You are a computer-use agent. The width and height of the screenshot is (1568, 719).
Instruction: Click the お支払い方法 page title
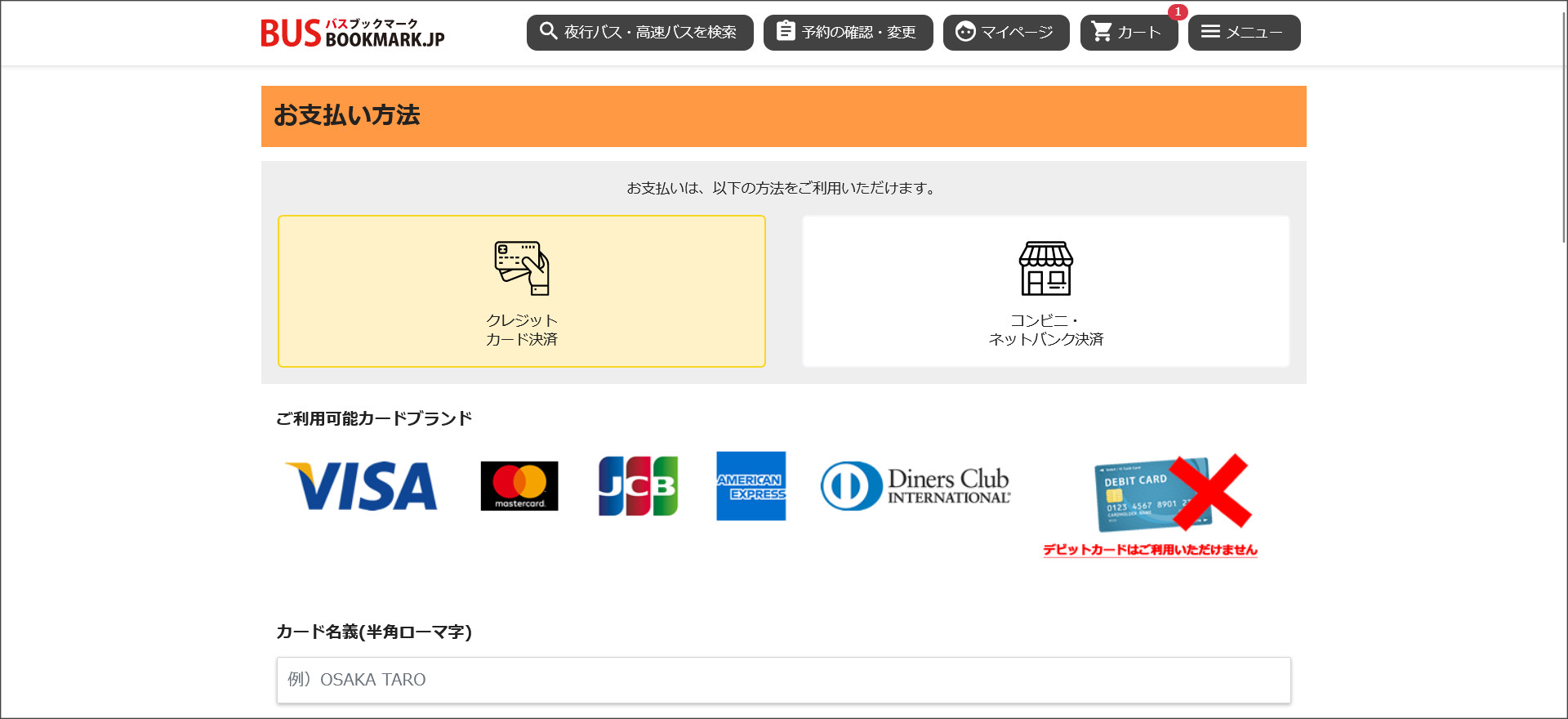(346, 115)
